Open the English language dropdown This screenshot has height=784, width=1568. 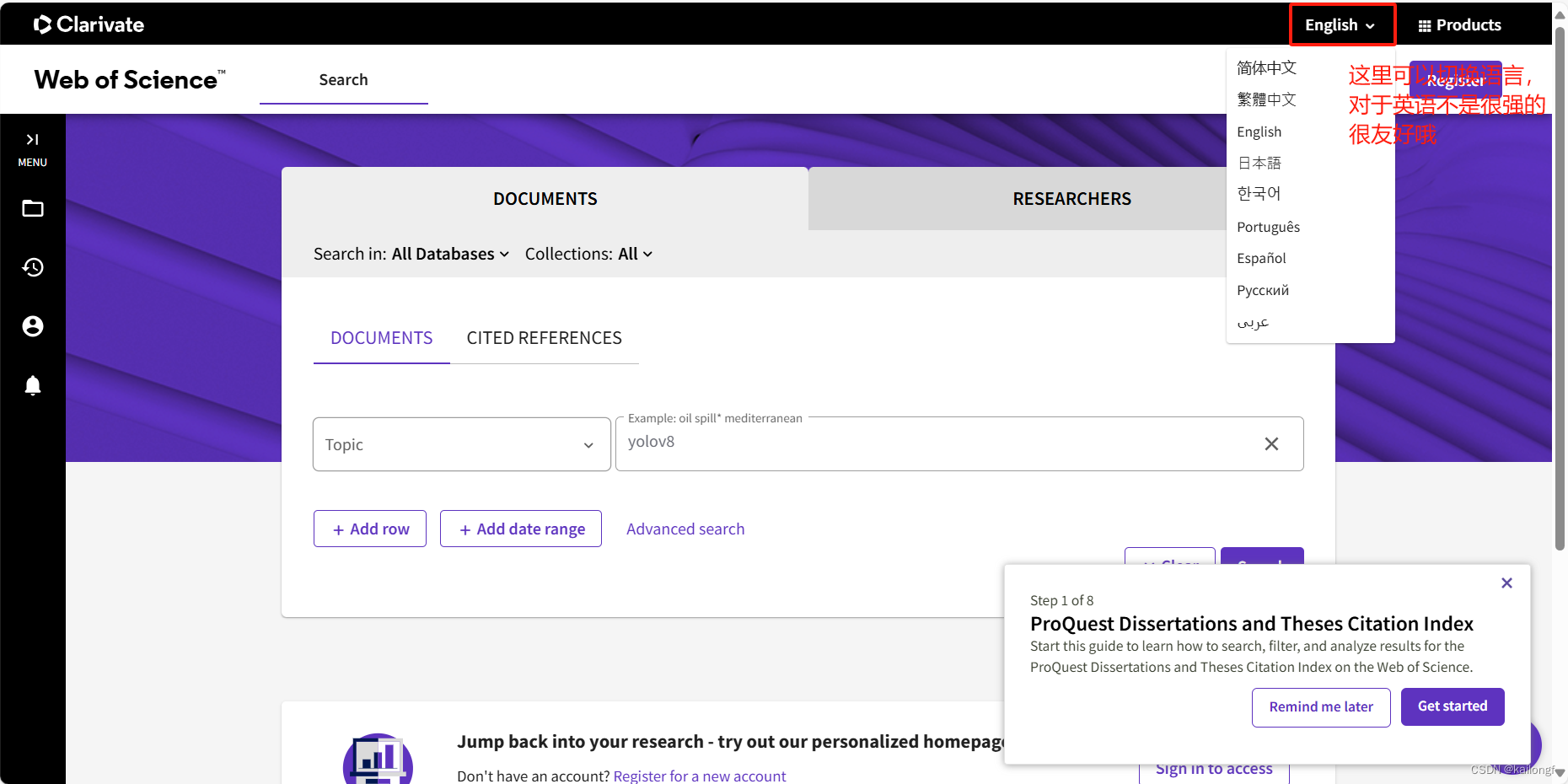point(1341,25)
